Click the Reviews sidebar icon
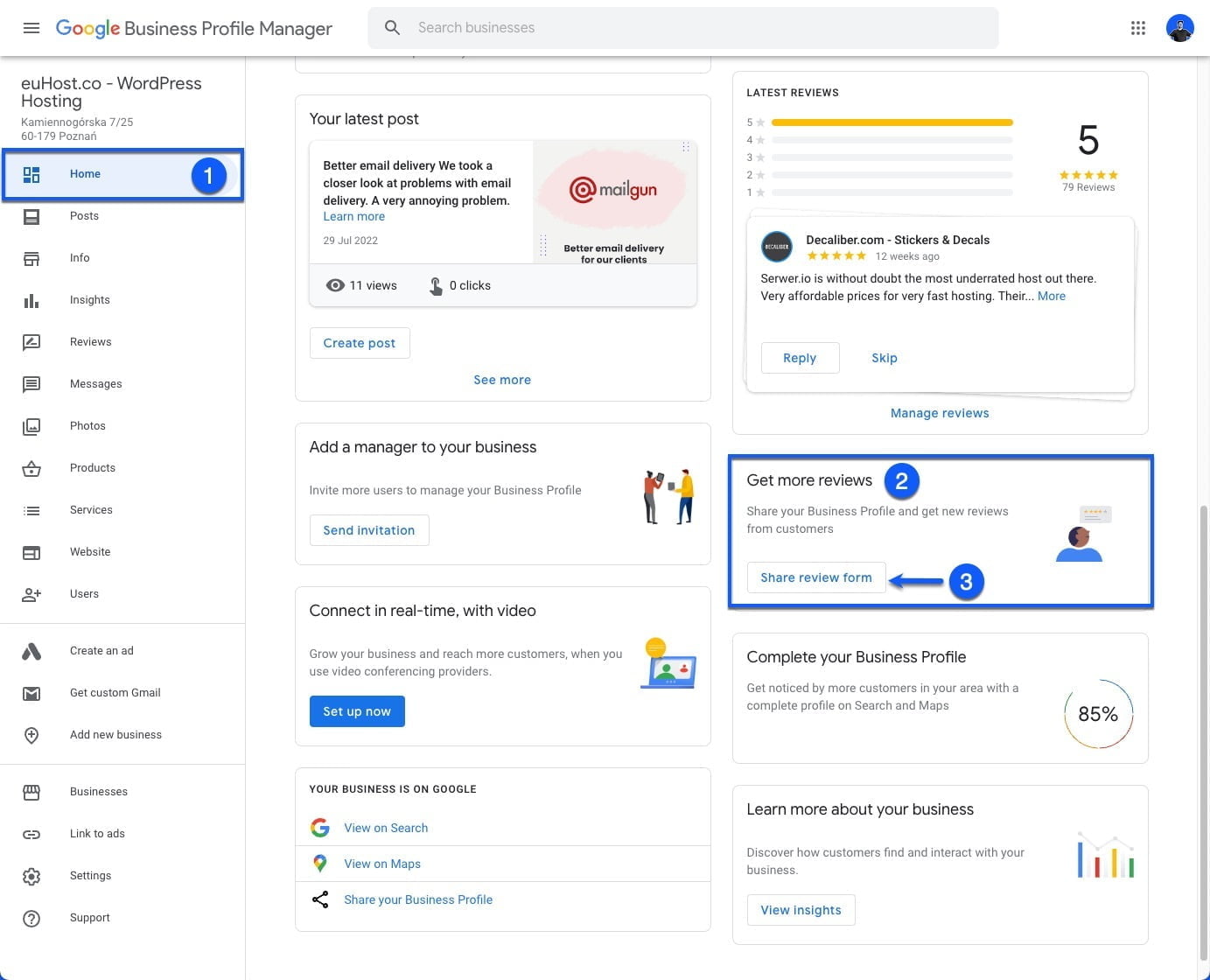The height and width of the screenshot is (980, 1210). [x=31, y=342]
